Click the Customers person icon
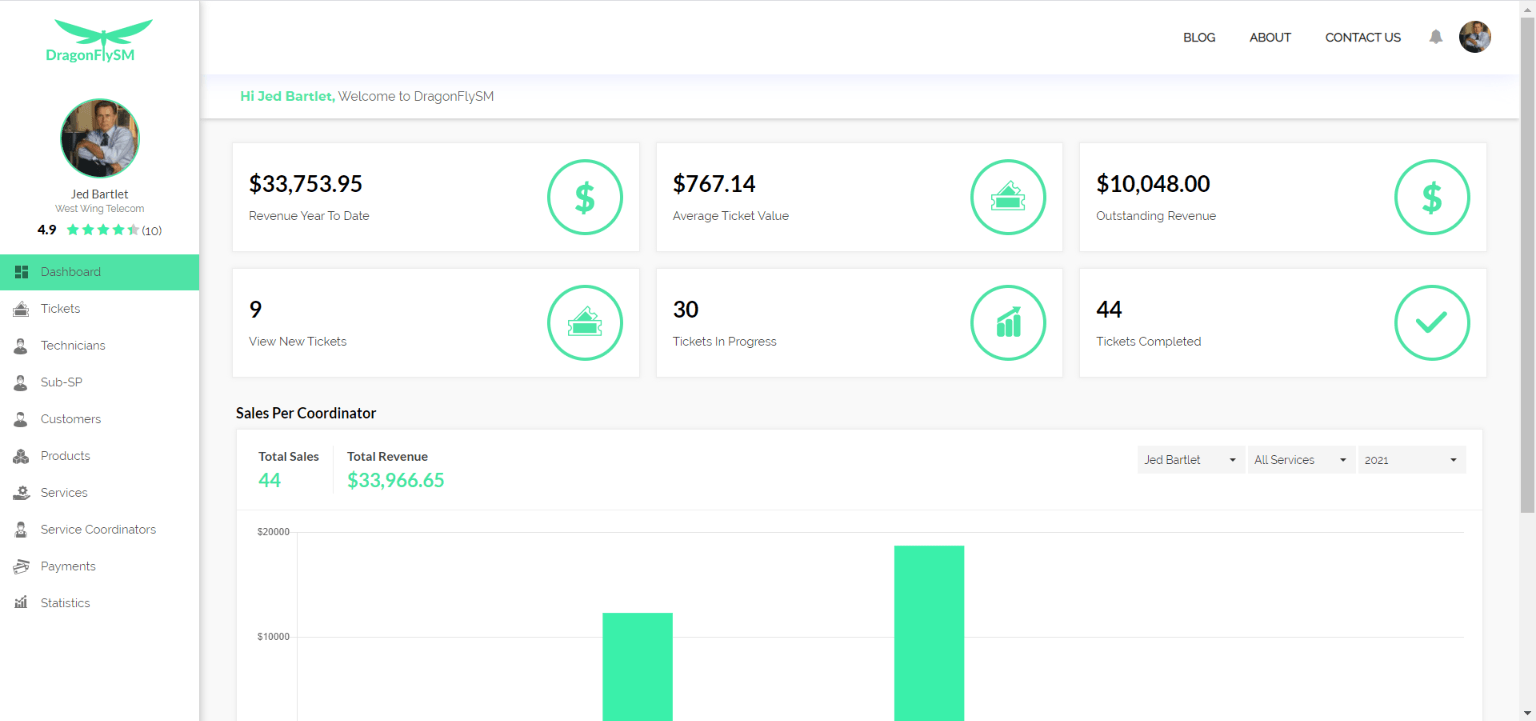Viewport: 1536px width, 721px height. [x=21, y=419]
